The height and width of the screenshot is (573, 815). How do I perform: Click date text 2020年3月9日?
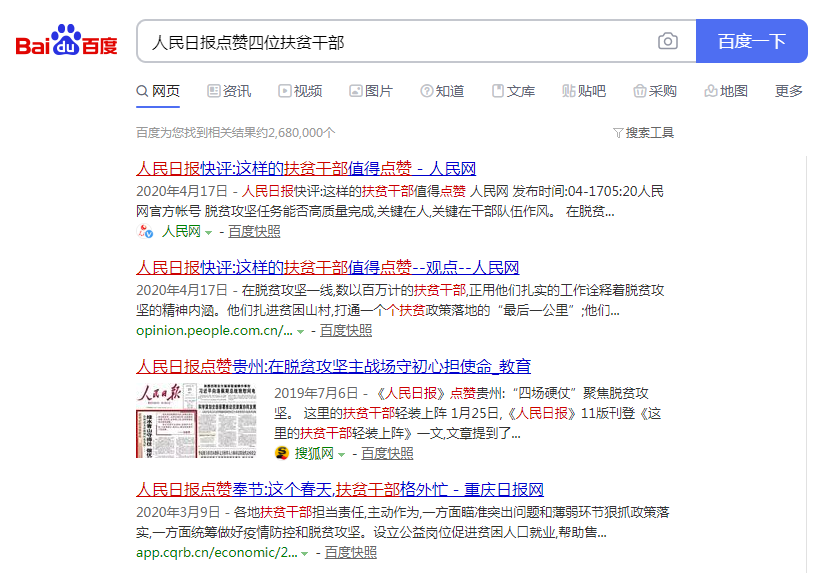click(x=178, y=512)
